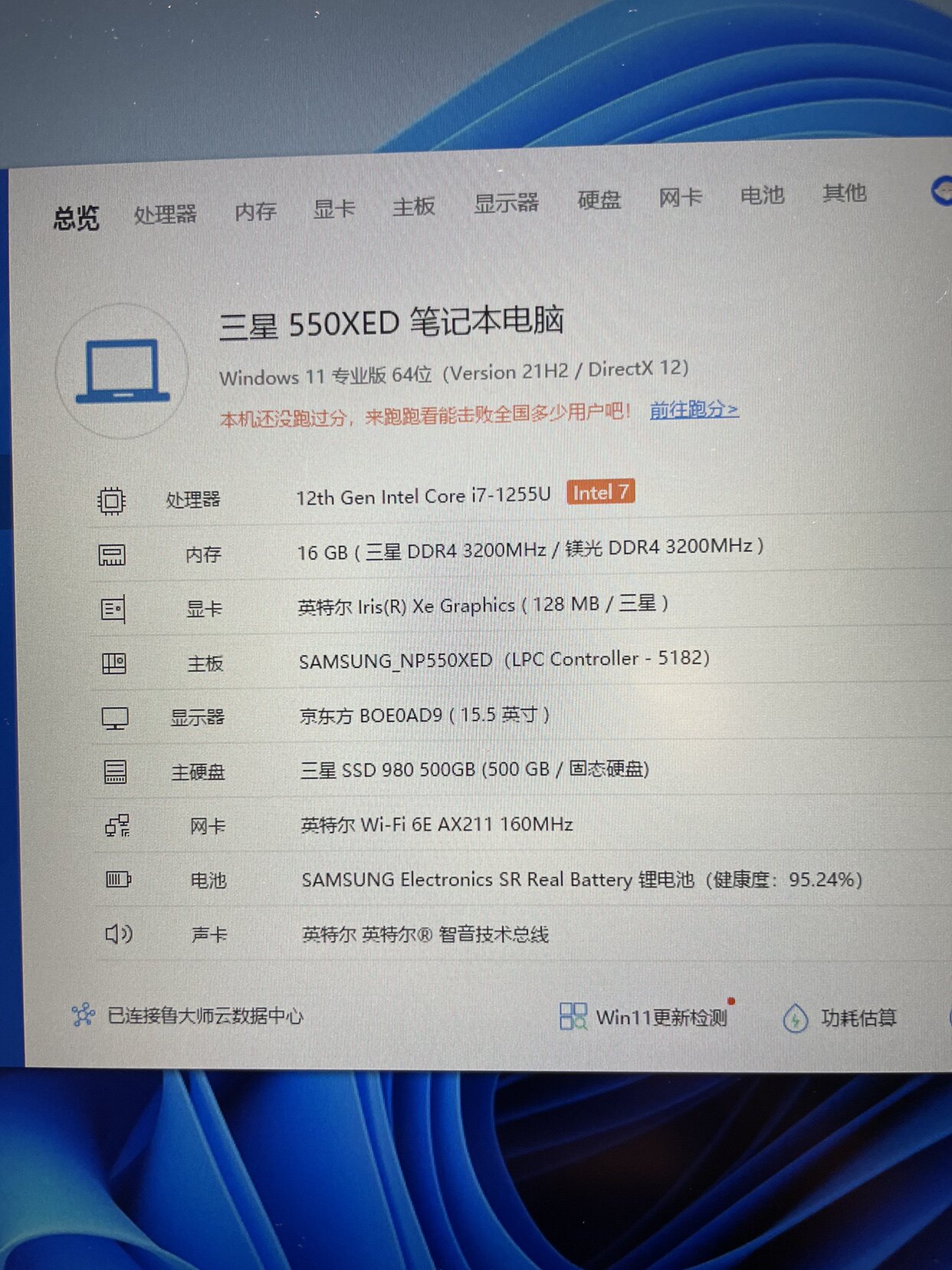This screenshot has height=1270, width=952.
Task: Switch to the 总览 overview tab
Action: coord(76,218)
